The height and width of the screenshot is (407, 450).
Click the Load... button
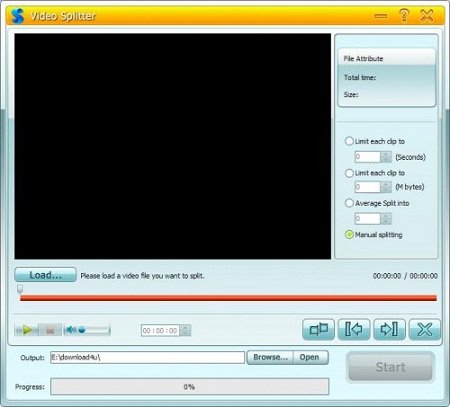pos(45,275)
